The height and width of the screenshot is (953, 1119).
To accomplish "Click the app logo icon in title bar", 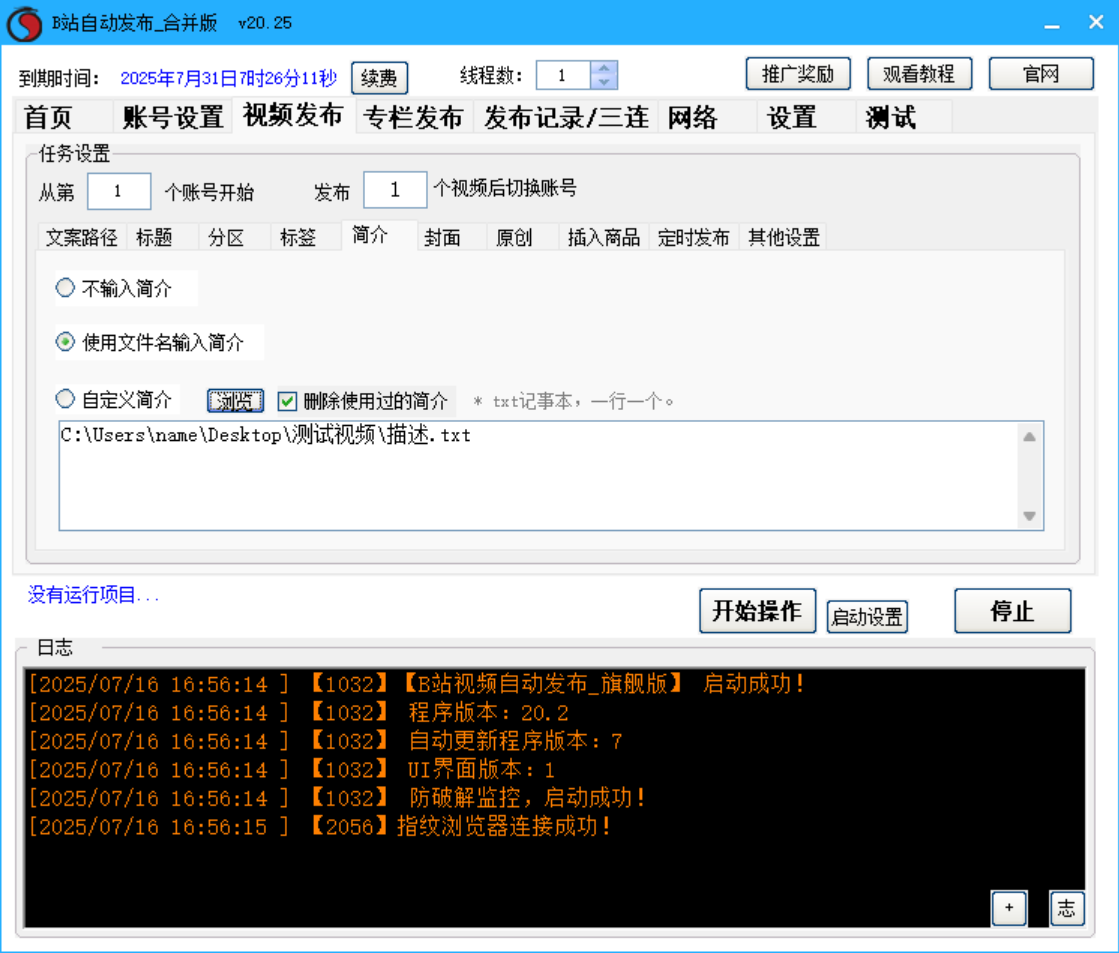I will pyautogui.click(x=25, y=23).
